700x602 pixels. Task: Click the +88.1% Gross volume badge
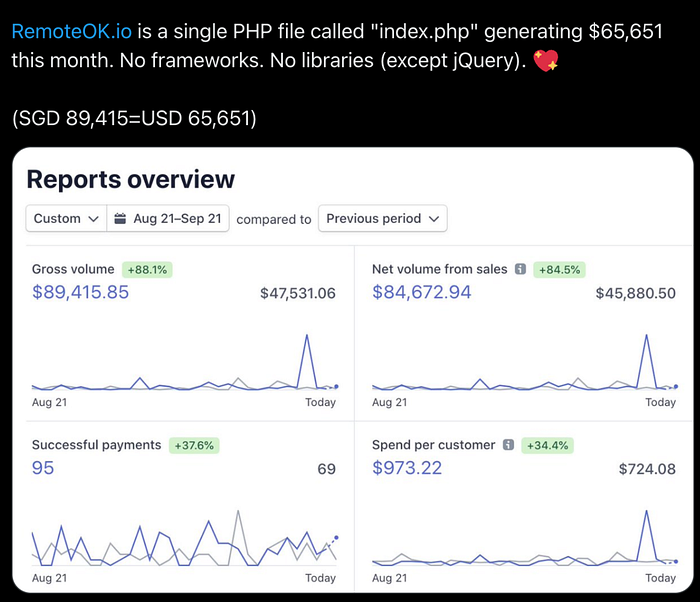tap(147, 270)
